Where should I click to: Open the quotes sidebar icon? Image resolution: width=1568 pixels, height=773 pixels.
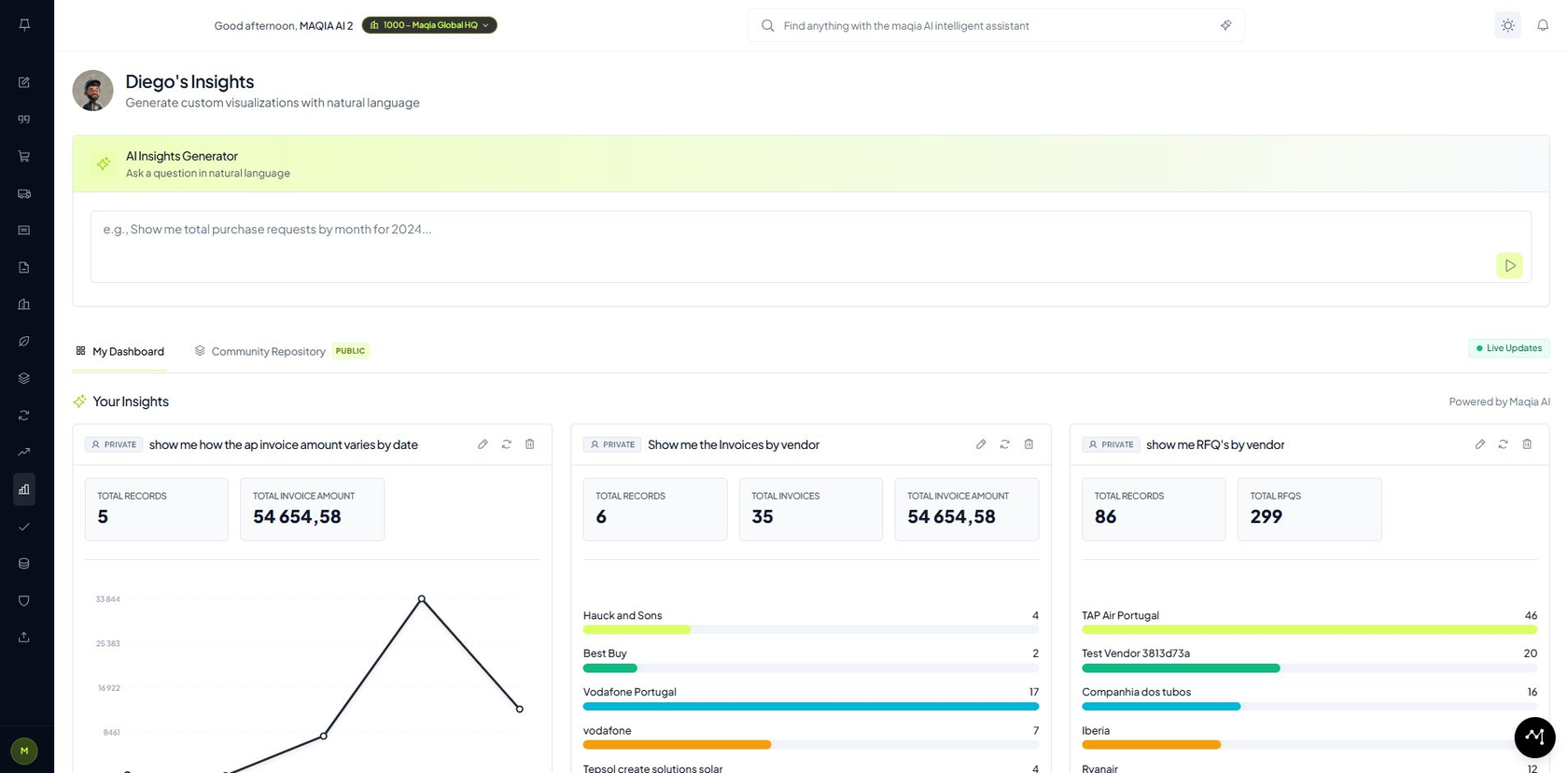(x=24, y=119)
